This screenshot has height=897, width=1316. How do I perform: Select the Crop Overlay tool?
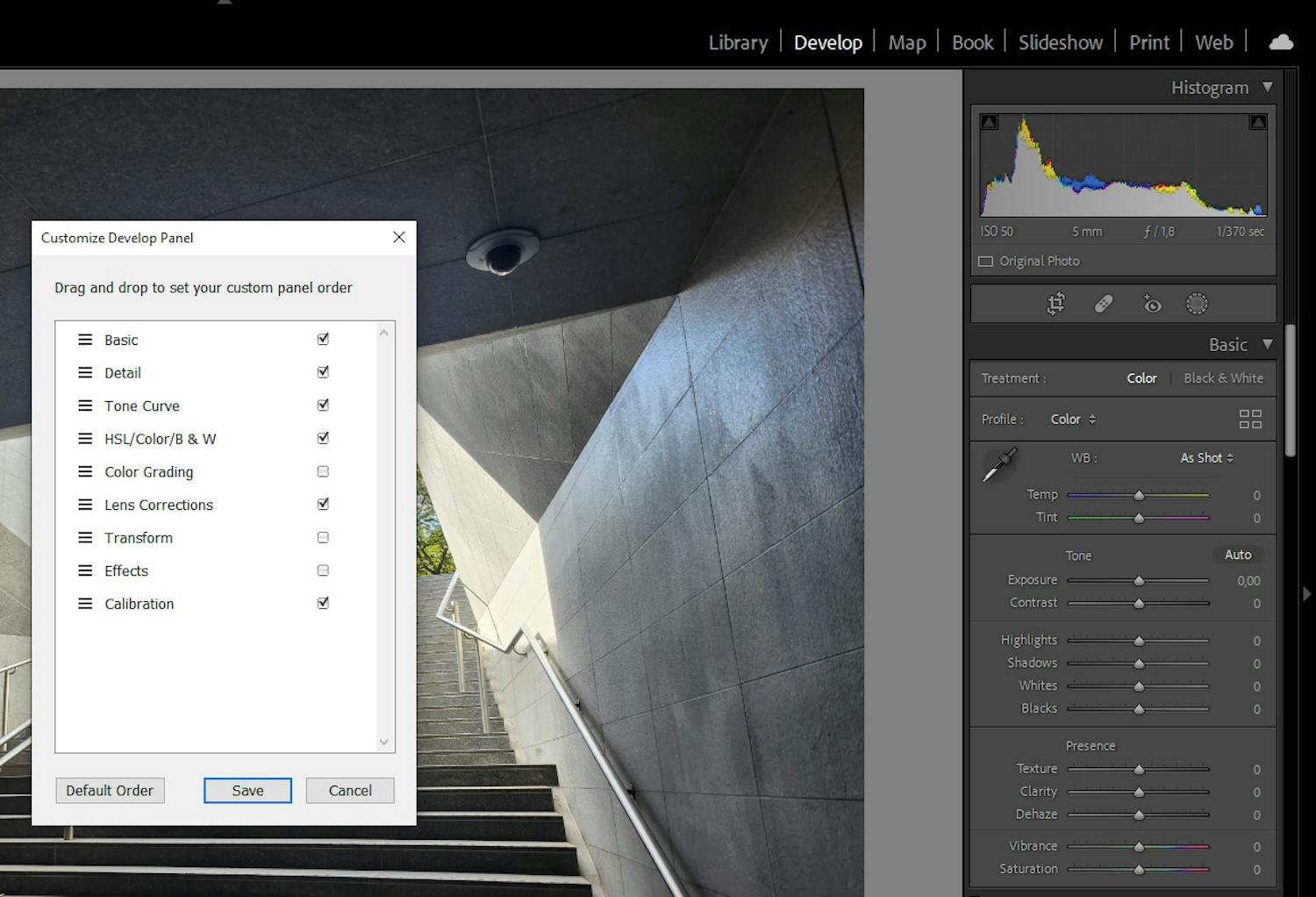coord(1055,304)
